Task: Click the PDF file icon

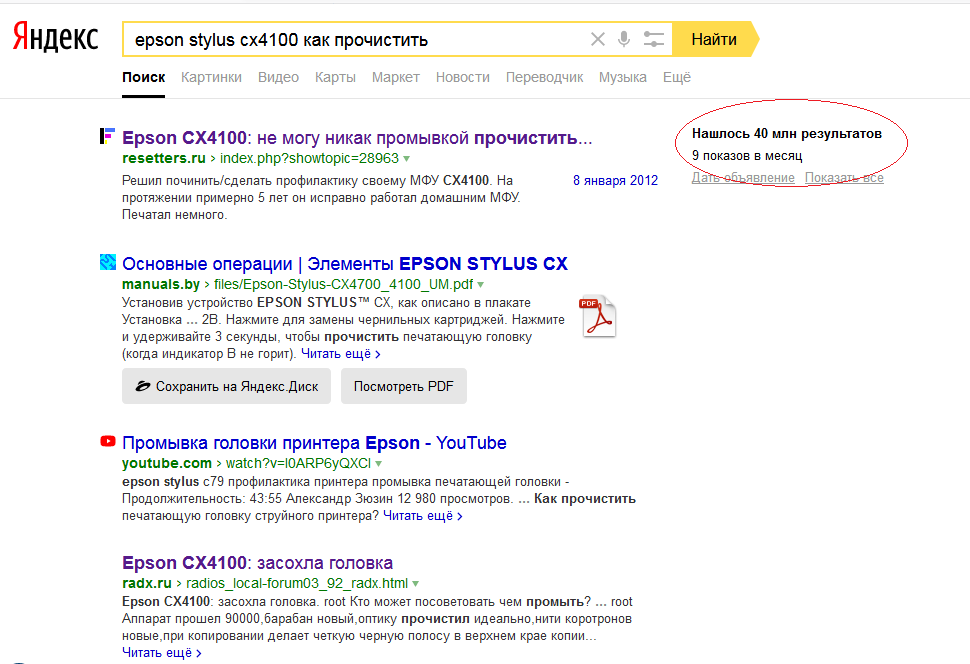Action: pos(598,316)
